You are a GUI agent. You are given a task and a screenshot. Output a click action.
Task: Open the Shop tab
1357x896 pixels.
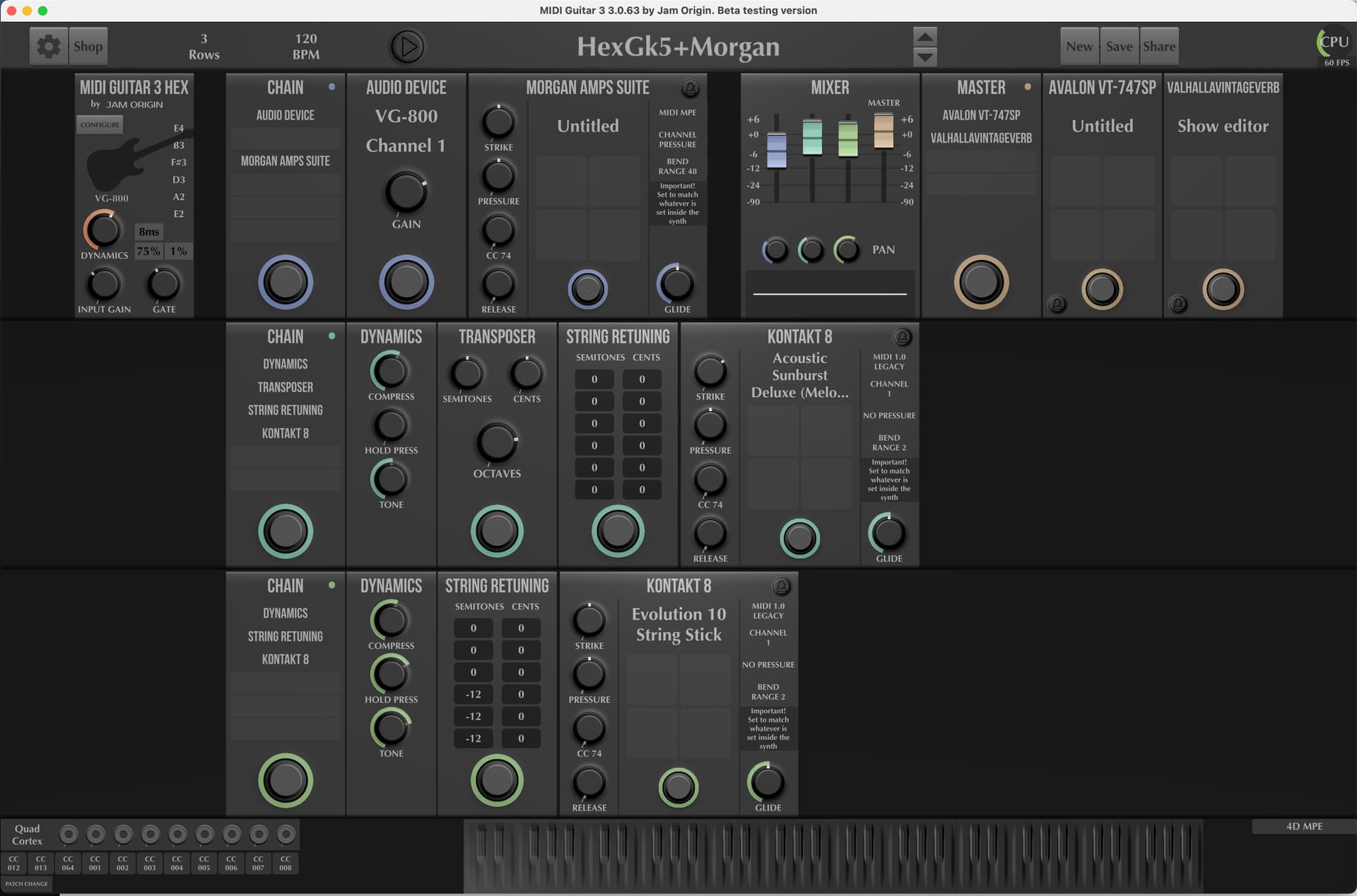coord(88,47)
